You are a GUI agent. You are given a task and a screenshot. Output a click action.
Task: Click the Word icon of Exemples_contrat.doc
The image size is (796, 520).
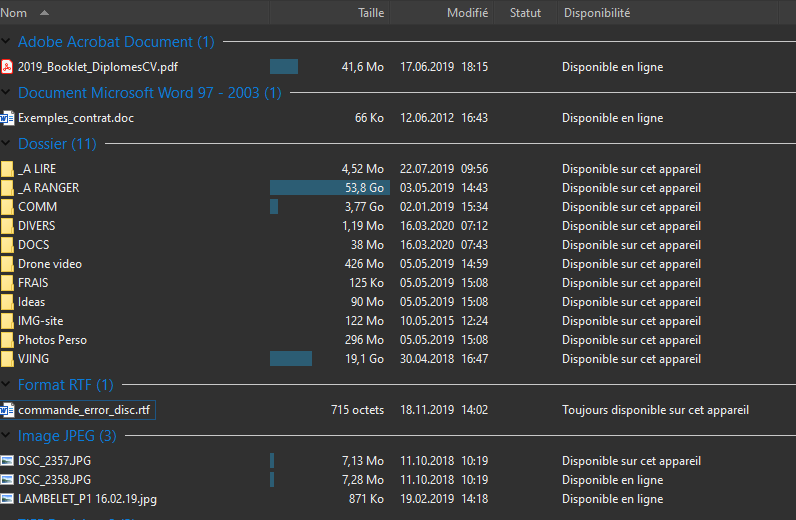tap(7, 118)
